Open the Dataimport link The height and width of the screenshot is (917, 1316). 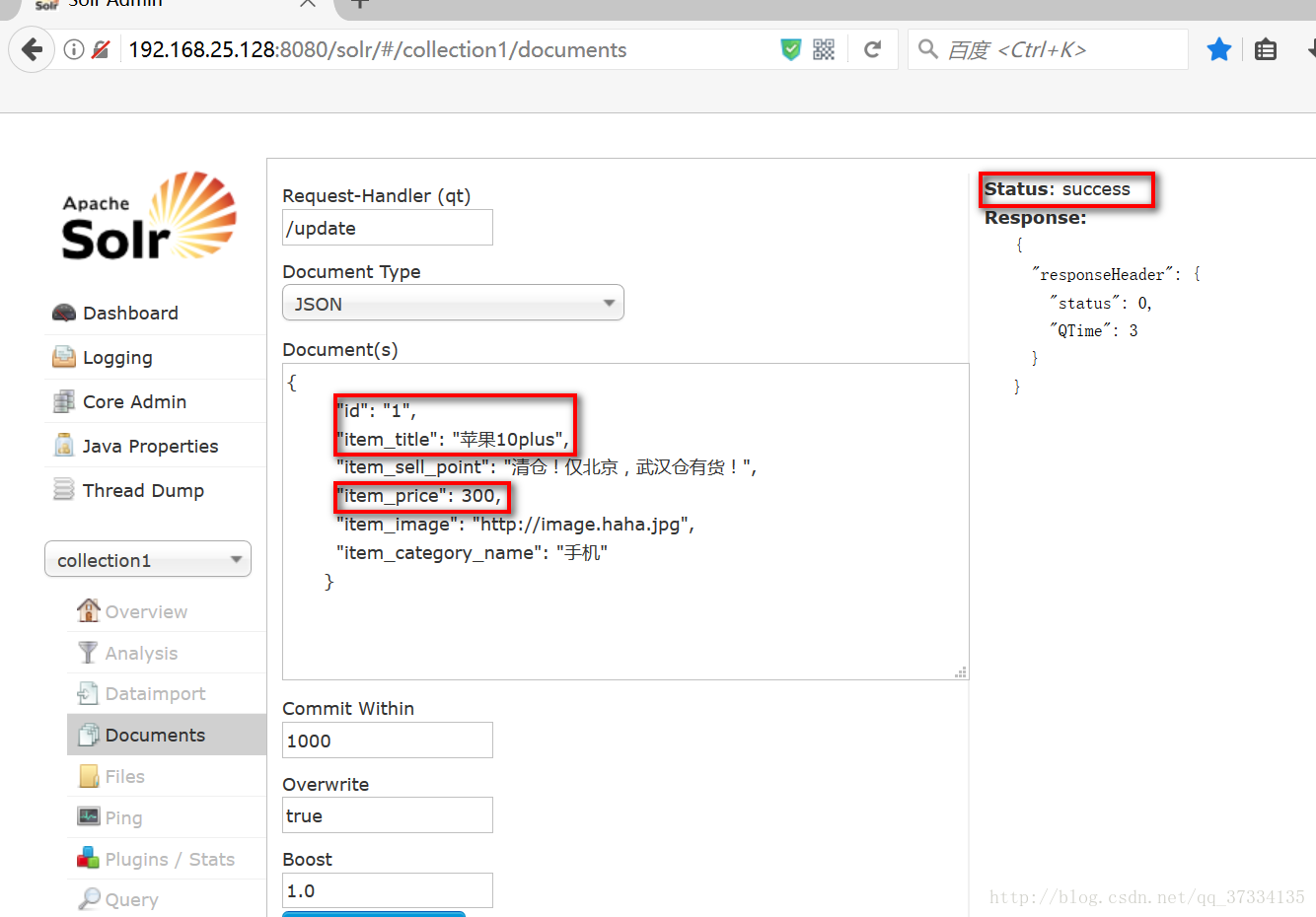tap(155, 693)
